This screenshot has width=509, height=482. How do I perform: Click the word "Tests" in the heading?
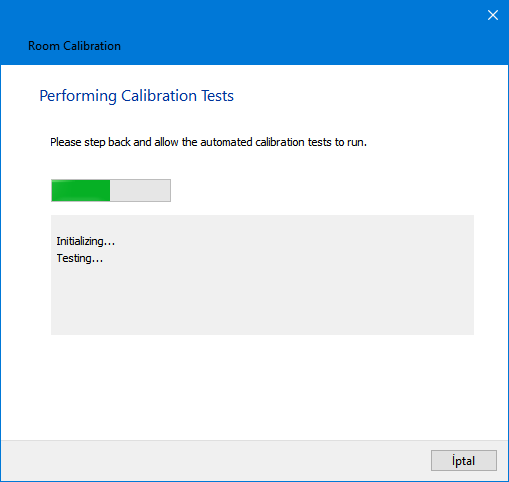click(217, 96)
